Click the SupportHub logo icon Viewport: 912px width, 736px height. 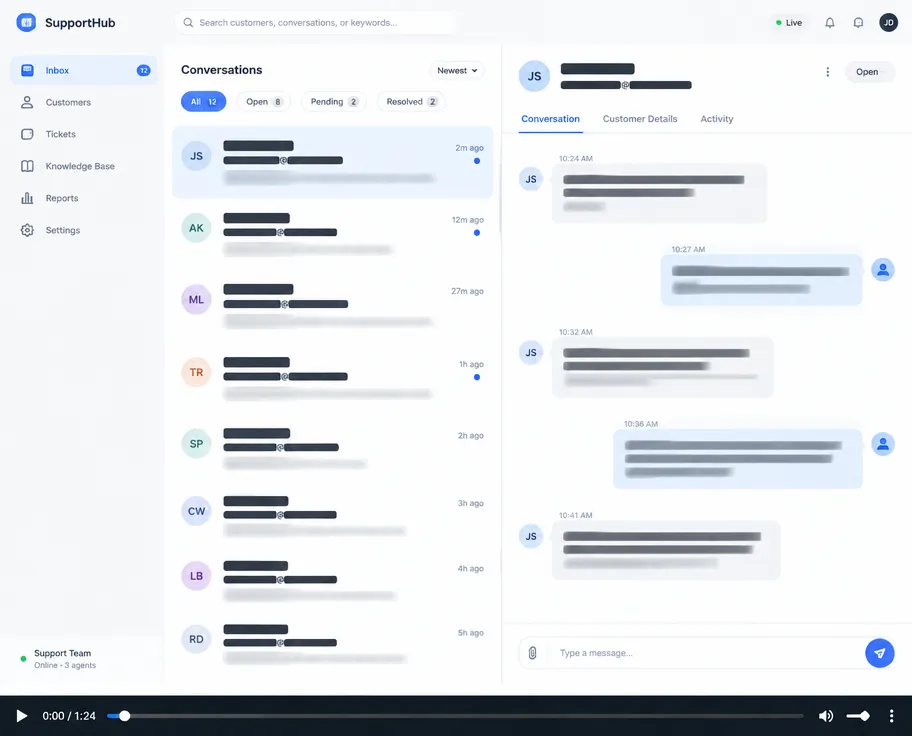point(26,23)
